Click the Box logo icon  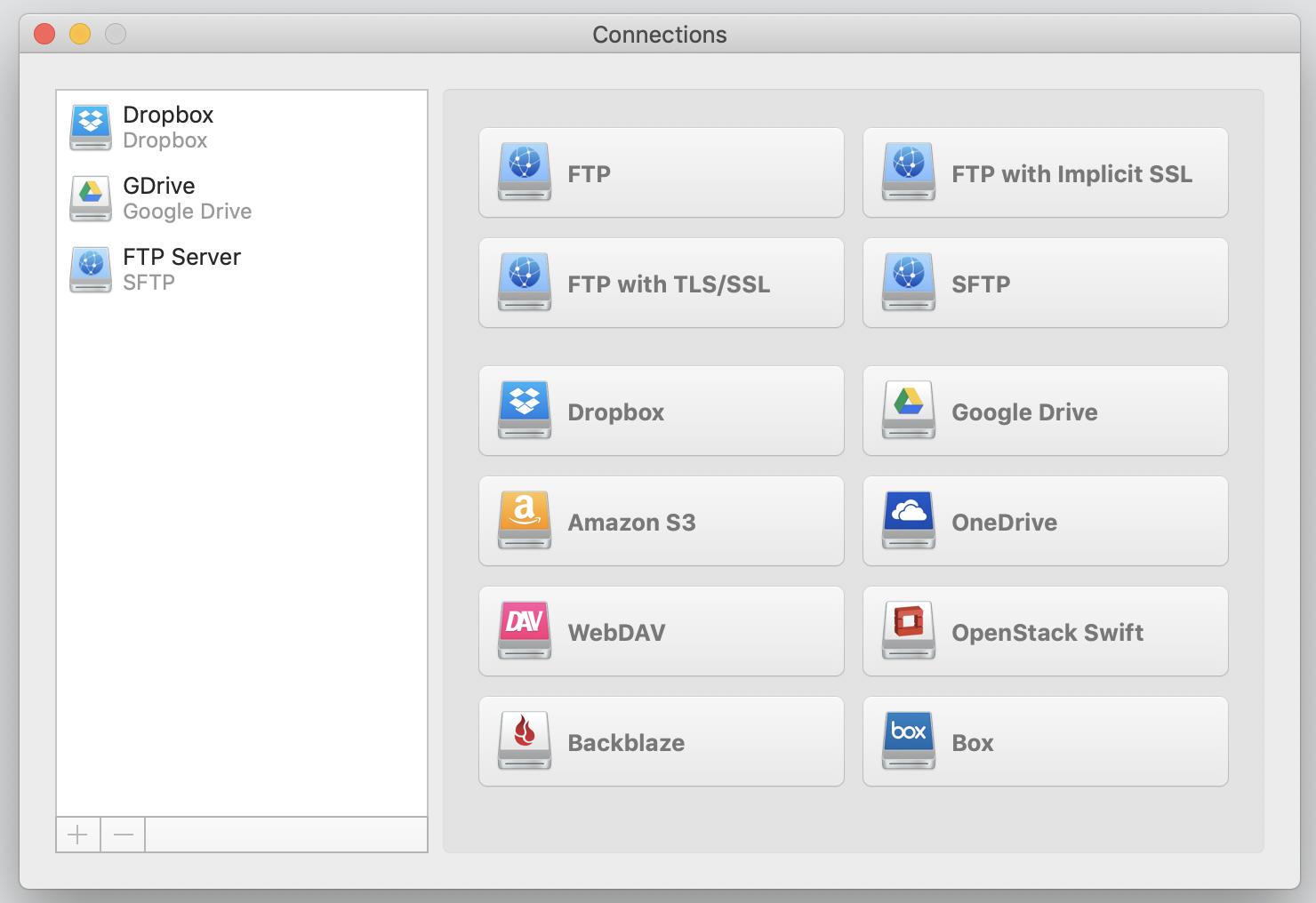(x=909, y=741)
